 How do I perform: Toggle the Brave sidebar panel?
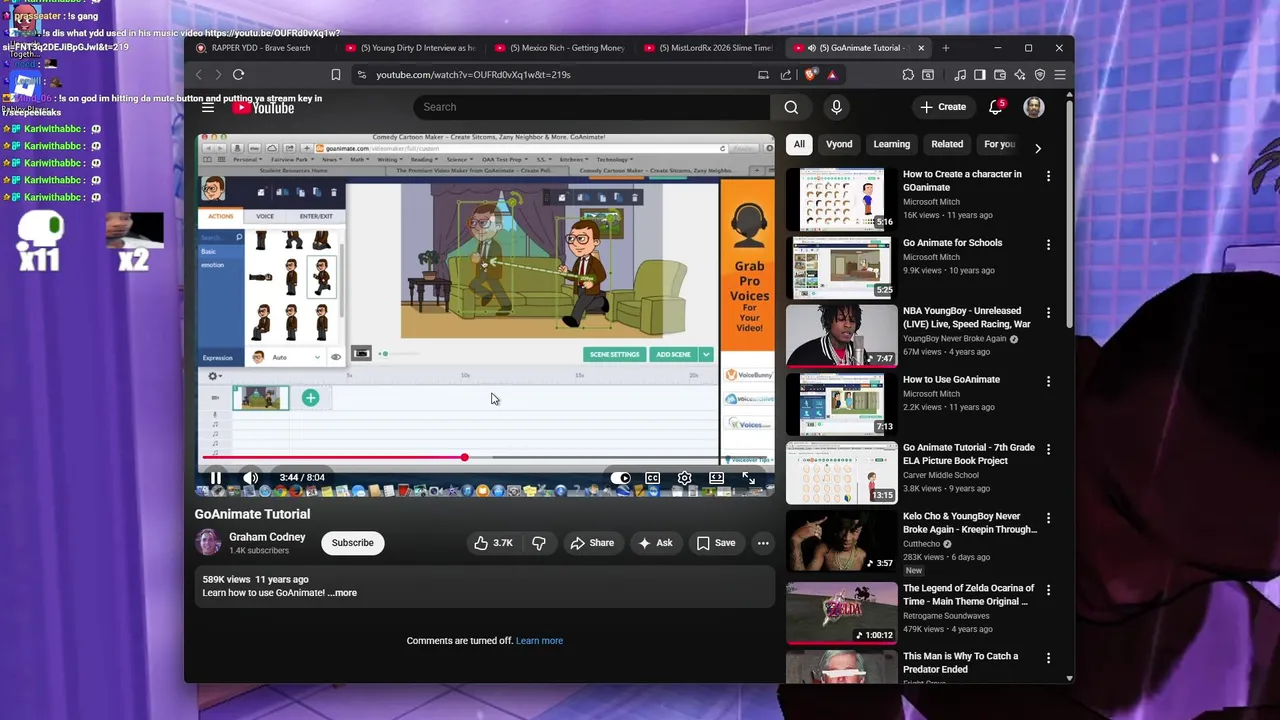point(980,75)
